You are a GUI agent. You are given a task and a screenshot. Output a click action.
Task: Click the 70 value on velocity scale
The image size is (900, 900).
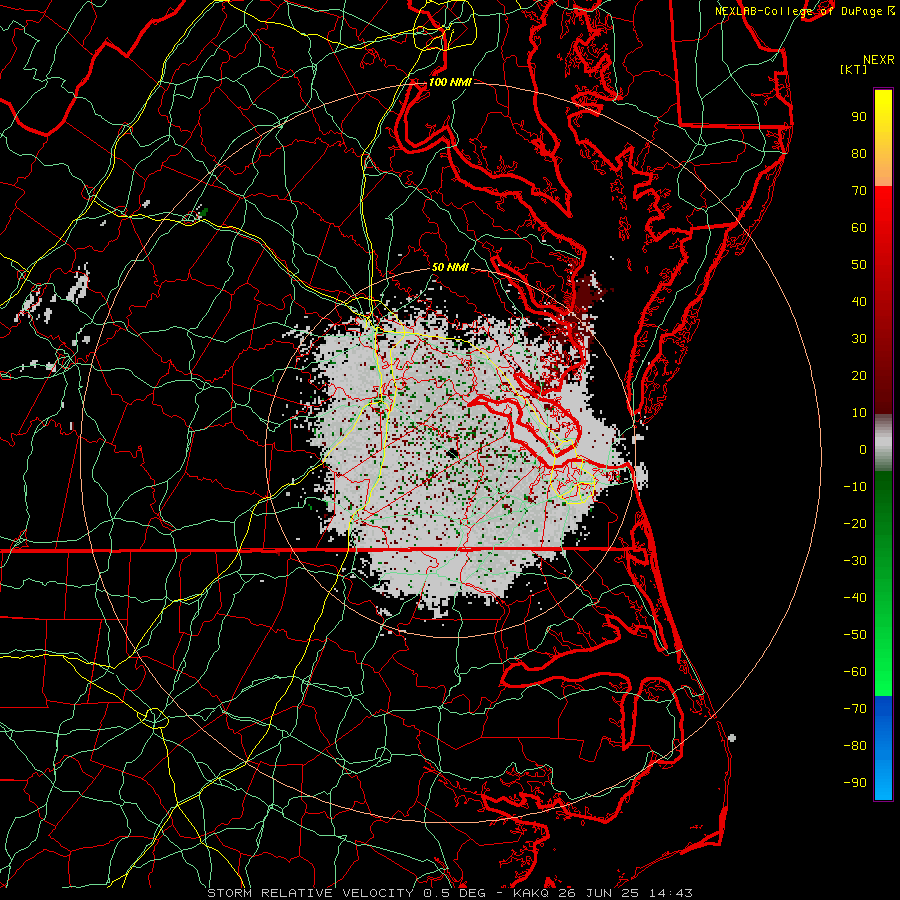(859, 191)
